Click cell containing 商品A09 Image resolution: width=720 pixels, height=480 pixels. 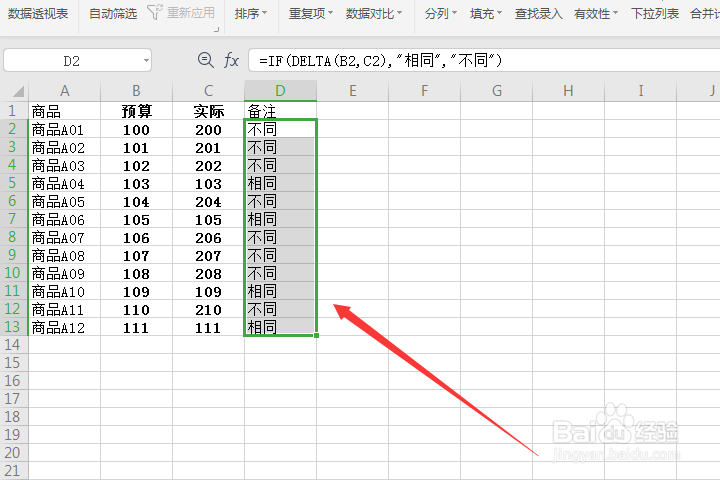point(64,273)
